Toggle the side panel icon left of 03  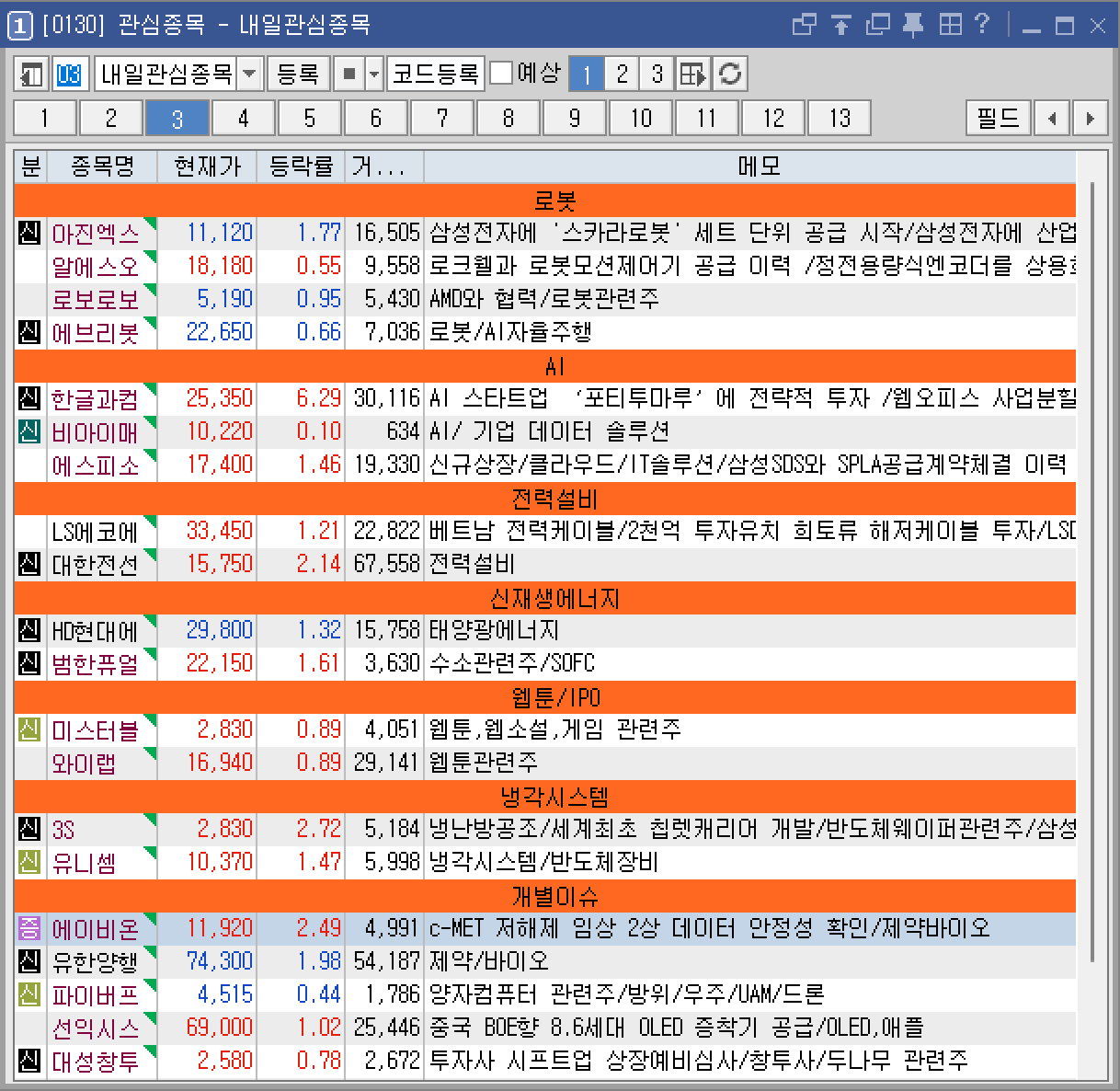pos(32,74)
